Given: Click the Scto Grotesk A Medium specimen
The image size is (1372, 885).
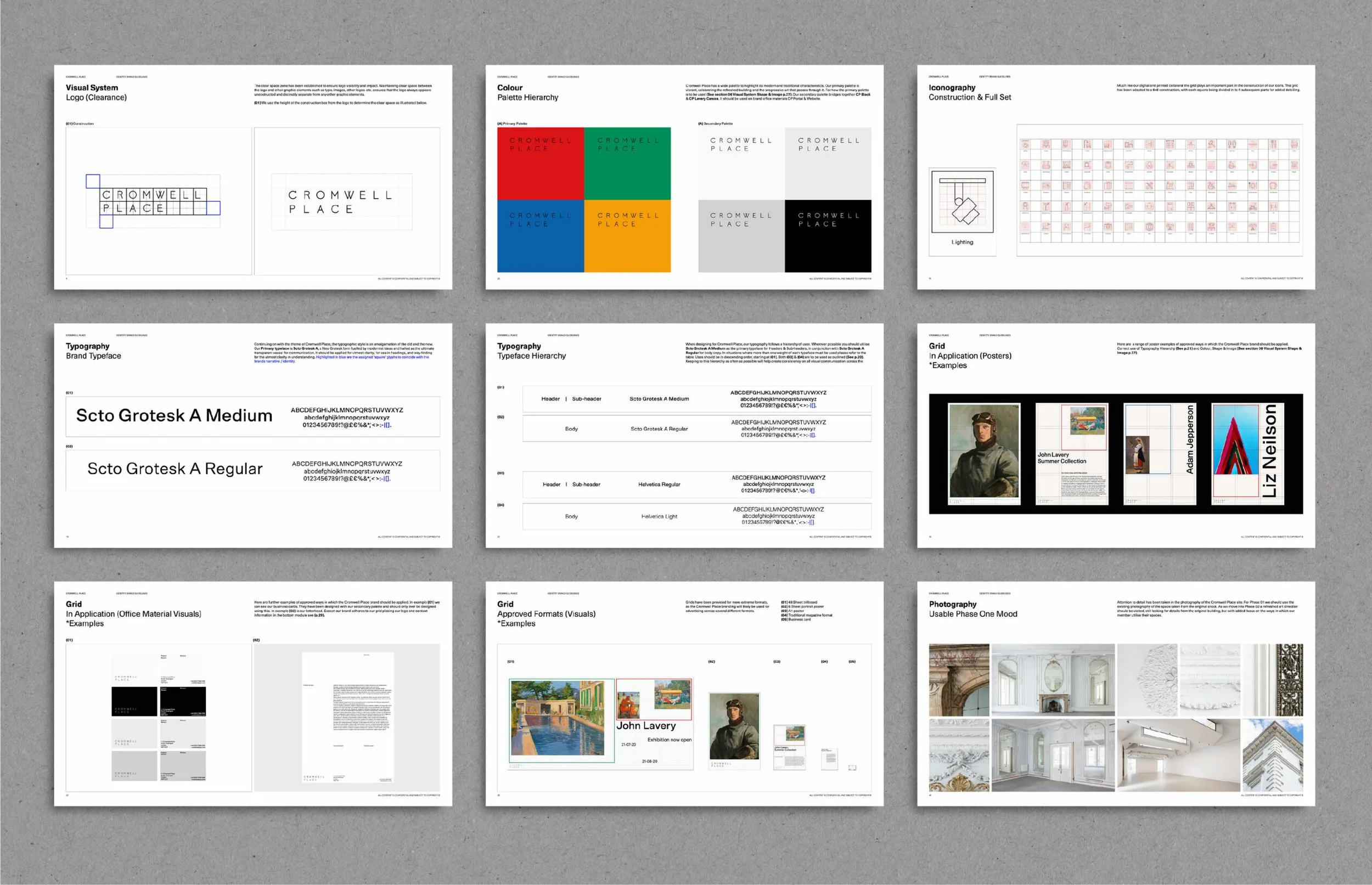Looking at the screenshot, I should point(174,416).
